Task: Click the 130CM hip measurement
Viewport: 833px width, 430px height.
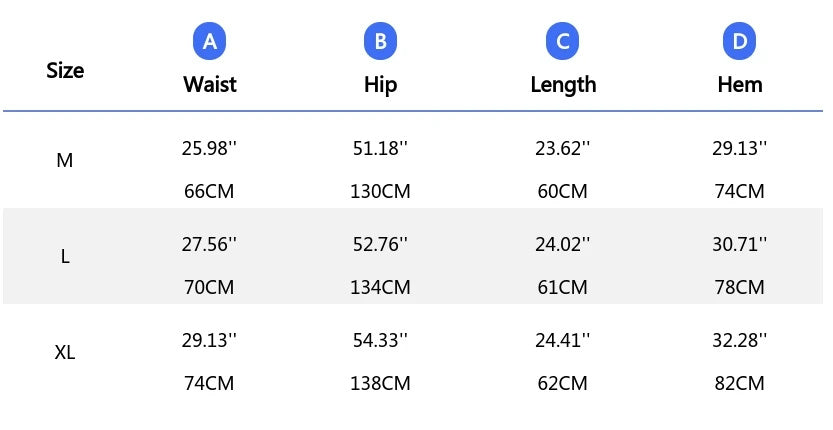Action: click(380, 191)
